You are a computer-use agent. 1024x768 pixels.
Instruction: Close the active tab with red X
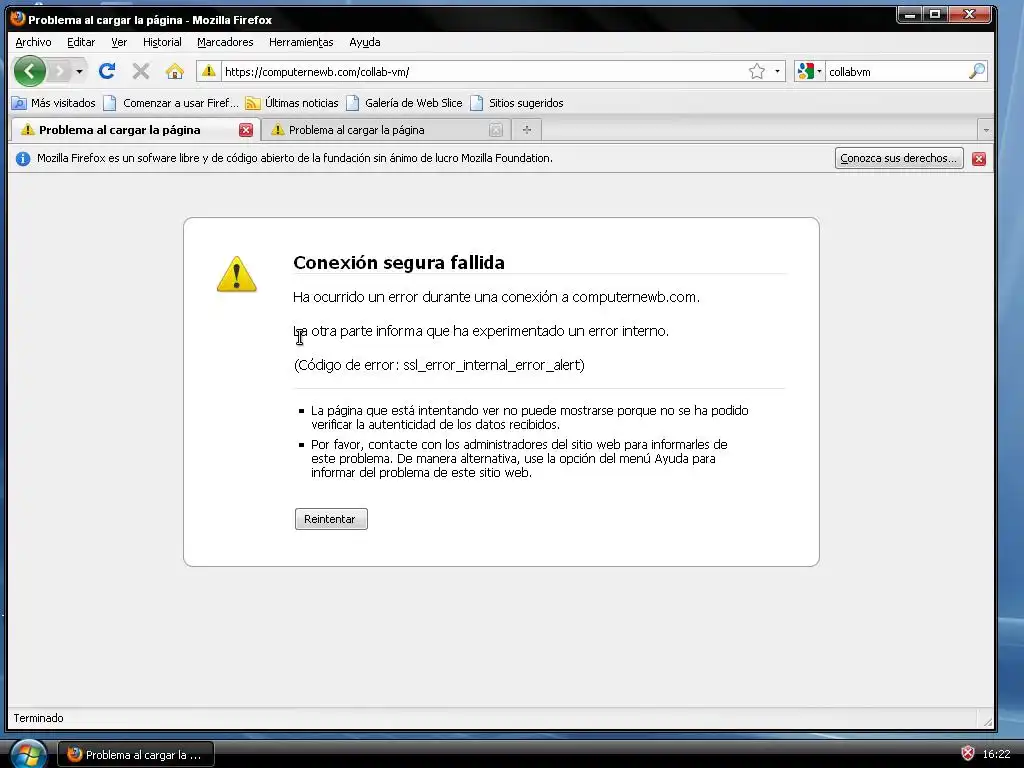click(x=246, y=130)
